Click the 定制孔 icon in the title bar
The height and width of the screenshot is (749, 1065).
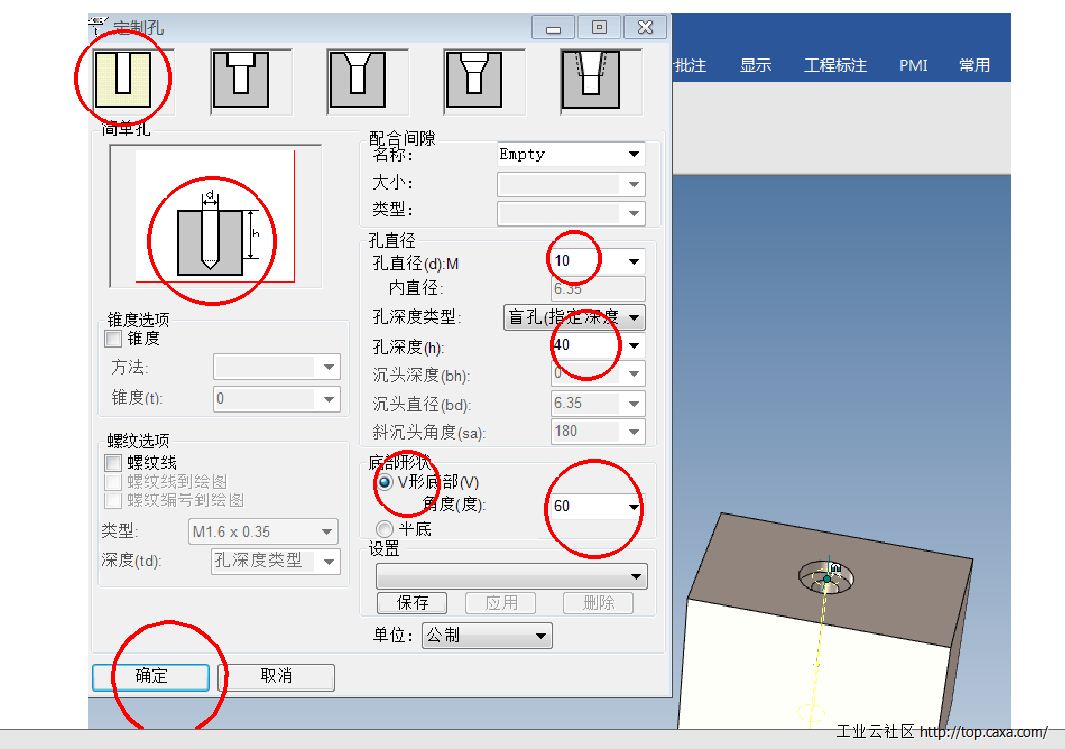(96, 25)
